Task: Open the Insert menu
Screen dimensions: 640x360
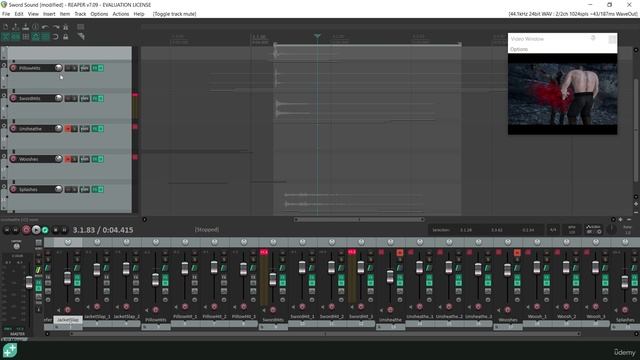Action: 49,14
